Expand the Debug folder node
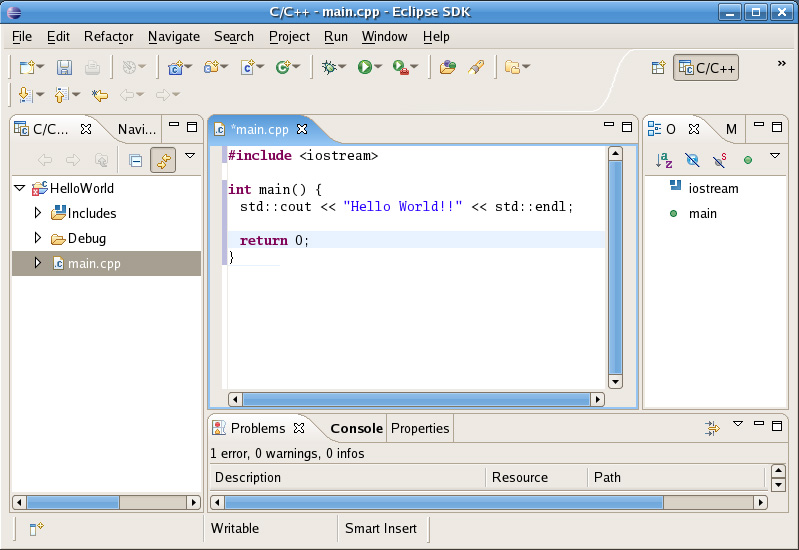Screen dimensions: 799x550 (38, 238)
